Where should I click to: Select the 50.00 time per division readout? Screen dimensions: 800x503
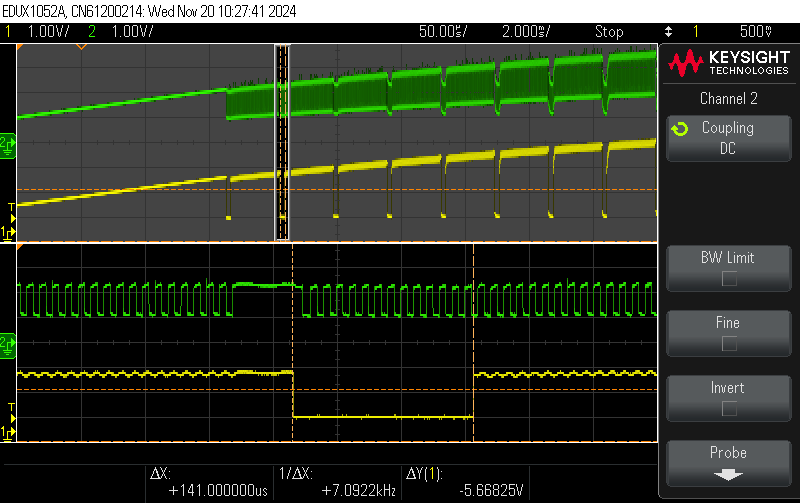pyautogui.click(x=443, y=32)
